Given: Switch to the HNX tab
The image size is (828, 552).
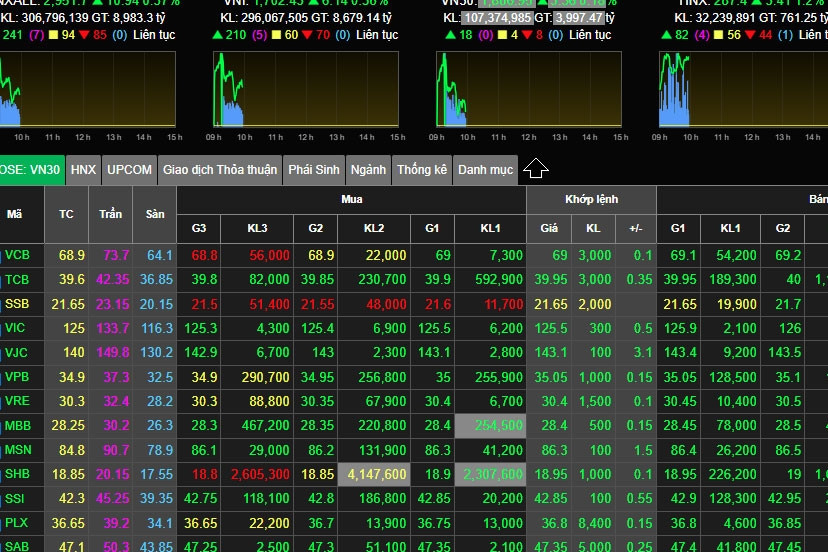Looking at the screenshot, I should tap(84, 170).
